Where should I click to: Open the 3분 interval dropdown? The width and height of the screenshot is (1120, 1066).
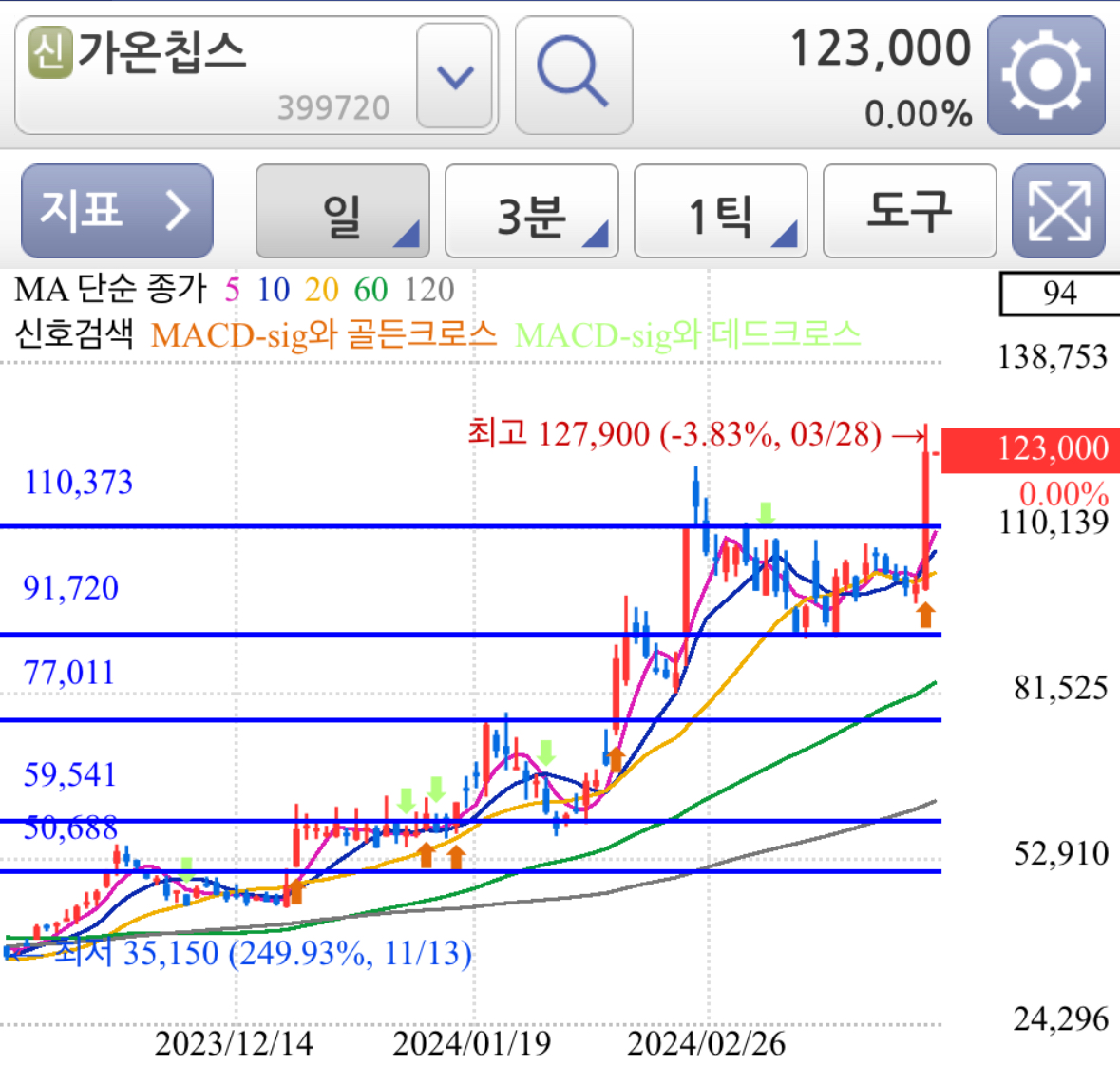tap(530, 211)
